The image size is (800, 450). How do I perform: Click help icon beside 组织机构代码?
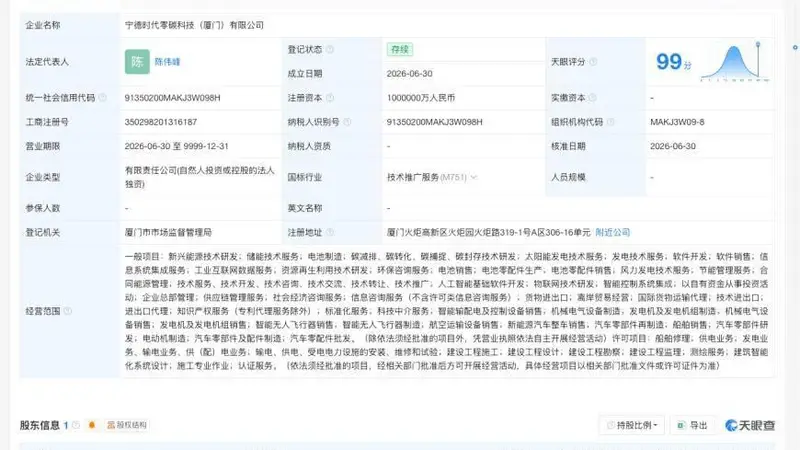click(x=611, y=122)
